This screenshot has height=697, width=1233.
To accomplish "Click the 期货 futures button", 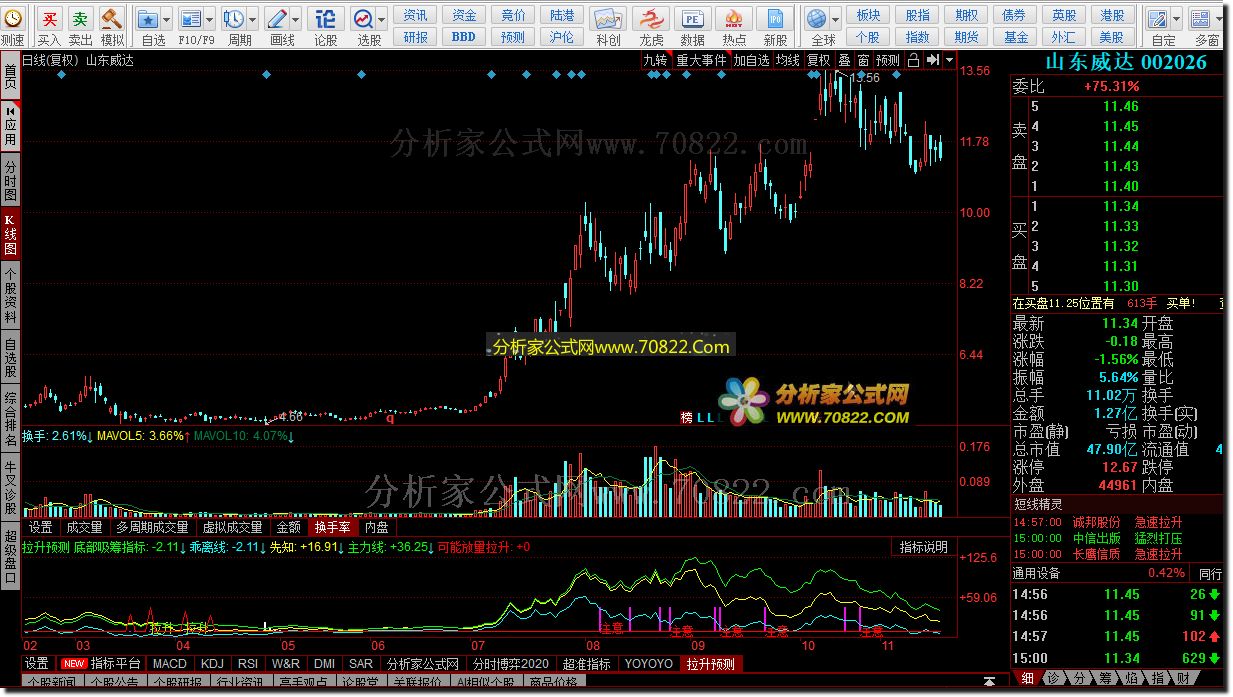I will (x=966, y=37).
